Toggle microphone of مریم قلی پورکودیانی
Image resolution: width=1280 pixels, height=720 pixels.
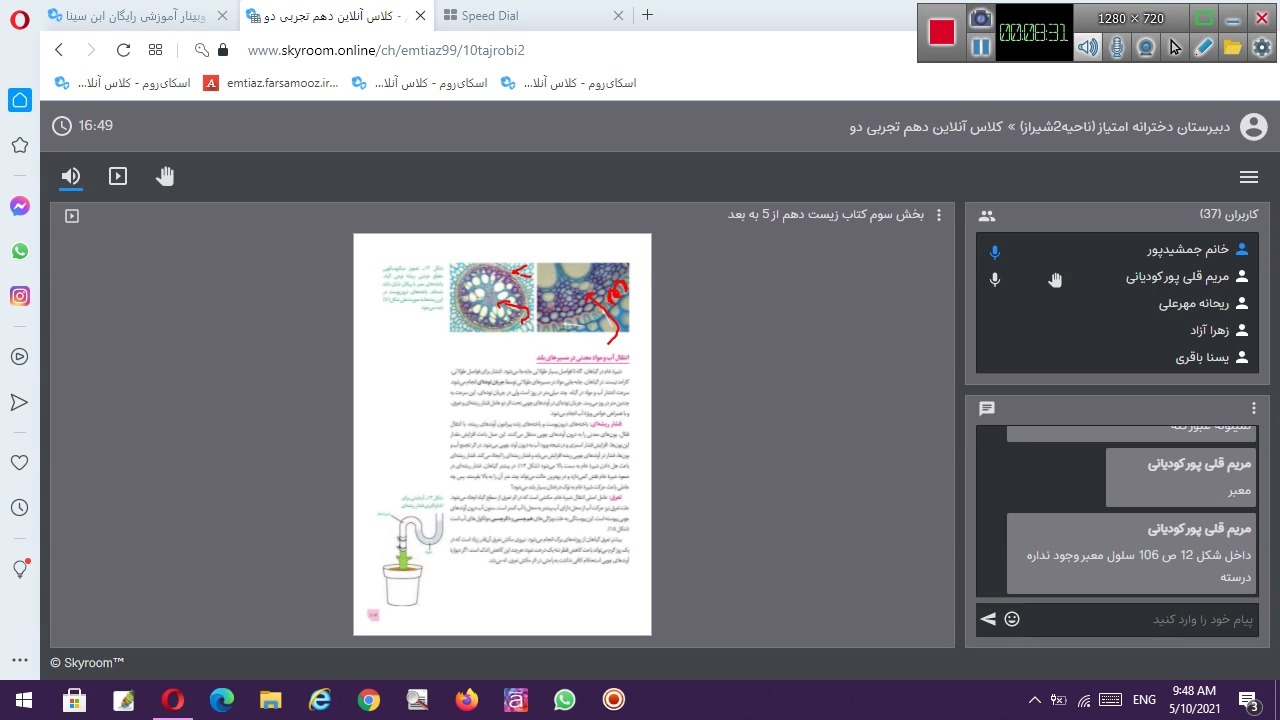tap(994, 279)
